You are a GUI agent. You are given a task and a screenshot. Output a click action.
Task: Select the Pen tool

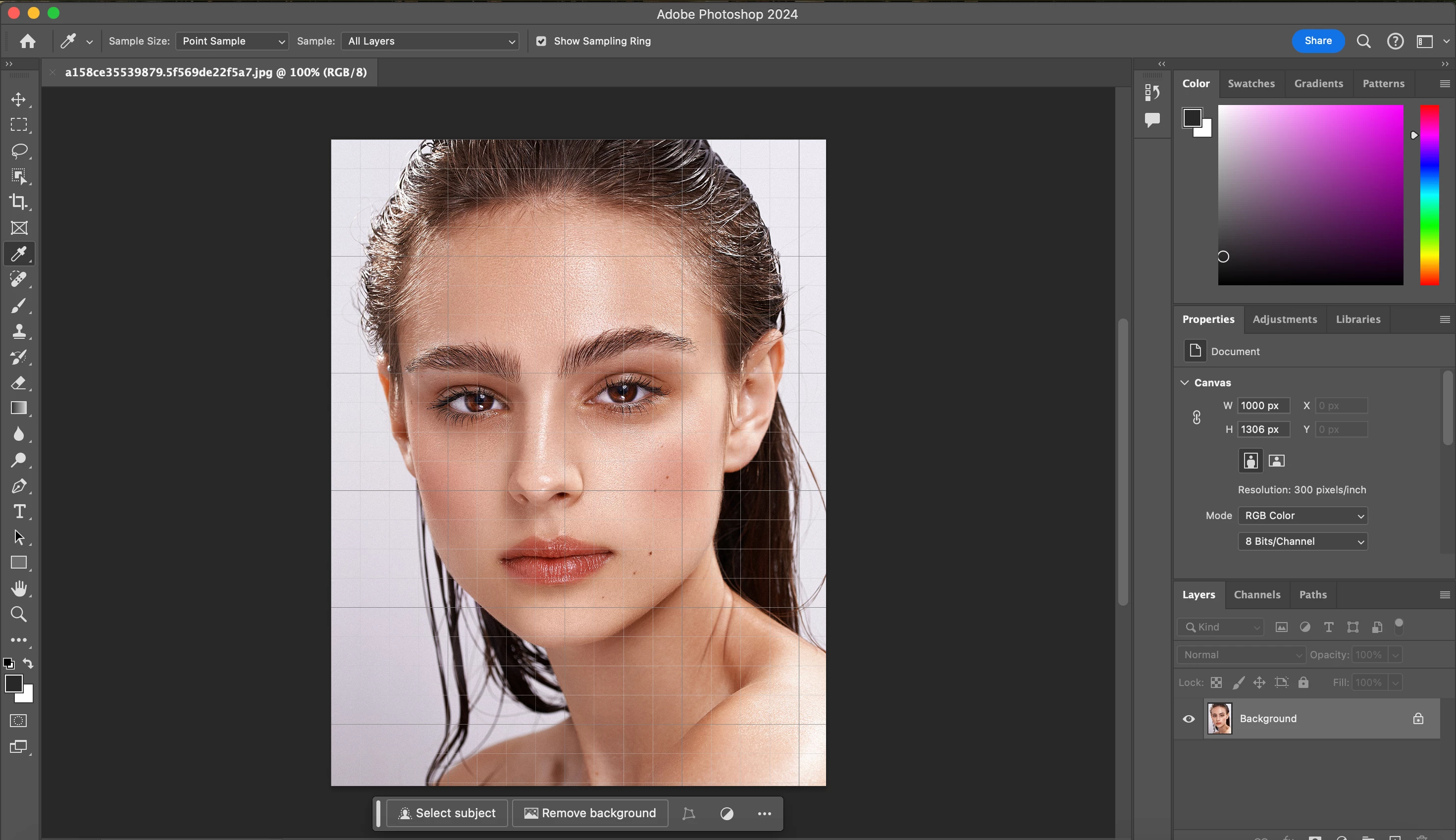(18, 486)
